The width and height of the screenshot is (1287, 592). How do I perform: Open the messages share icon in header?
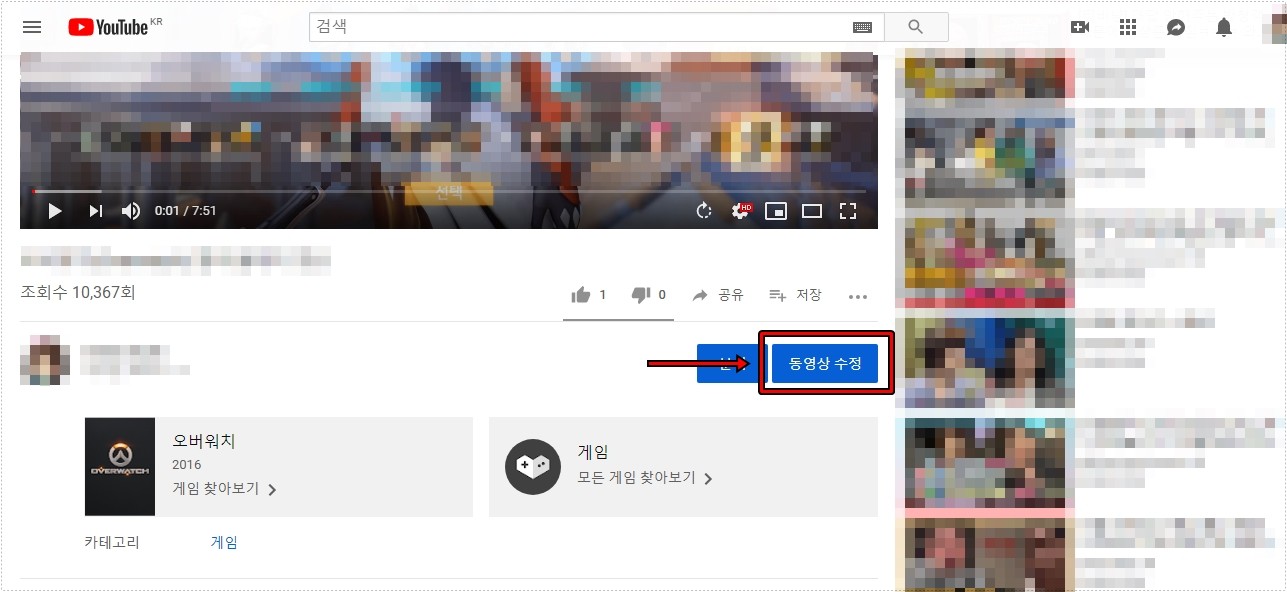tap(1176, 27)
